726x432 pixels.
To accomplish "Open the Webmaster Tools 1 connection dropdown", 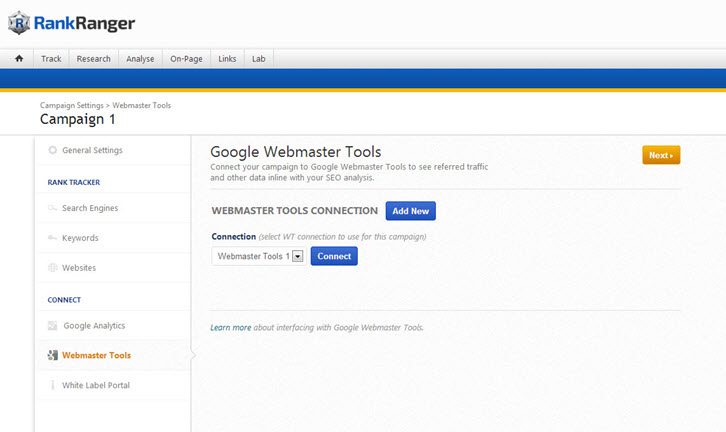I will 298,256.
